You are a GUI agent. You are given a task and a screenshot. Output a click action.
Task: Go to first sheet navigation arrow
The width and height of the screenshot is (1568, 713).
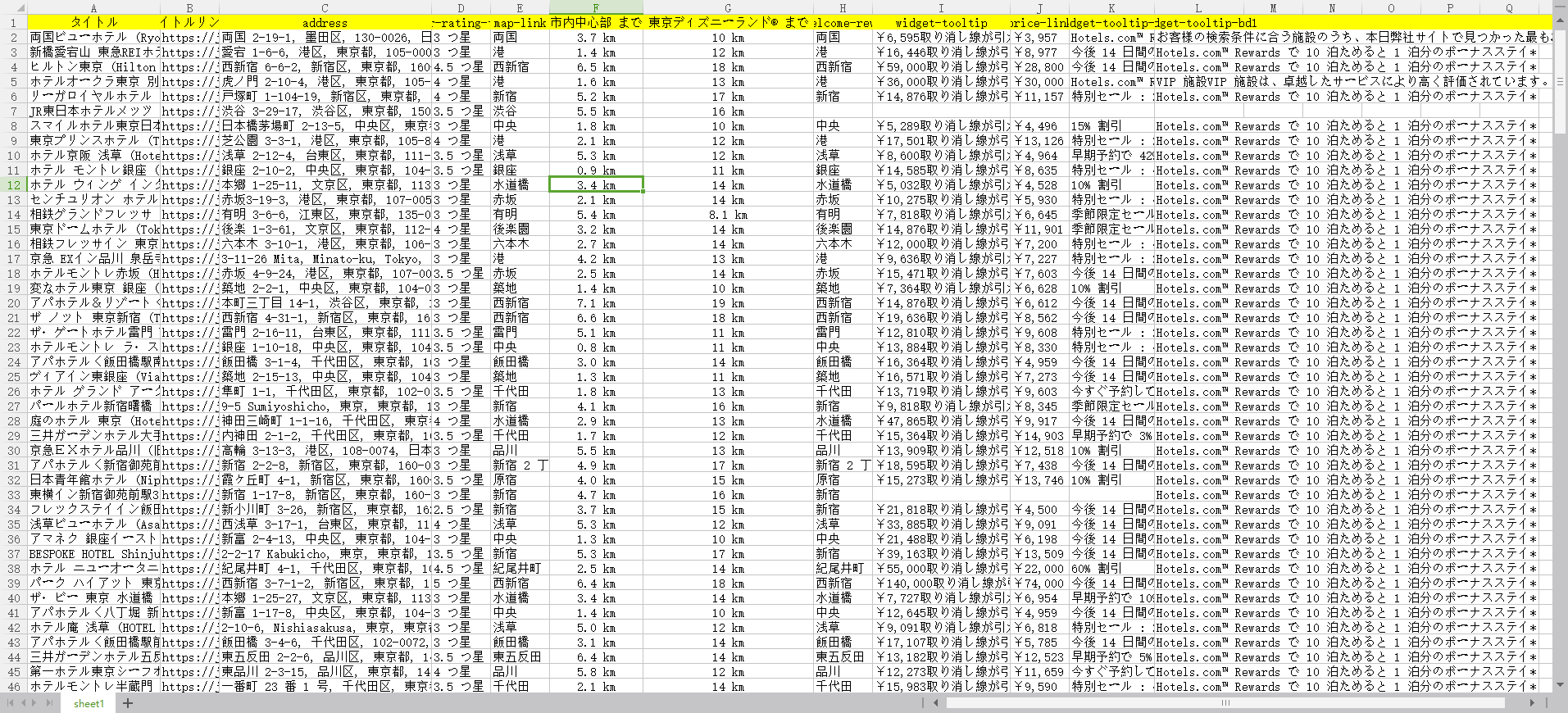[11, 703]
